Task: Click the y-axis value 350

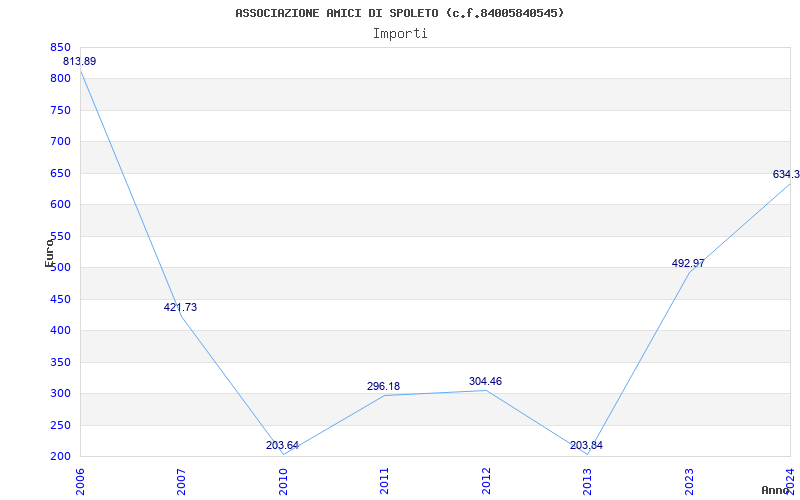Action: pos(60,362)
